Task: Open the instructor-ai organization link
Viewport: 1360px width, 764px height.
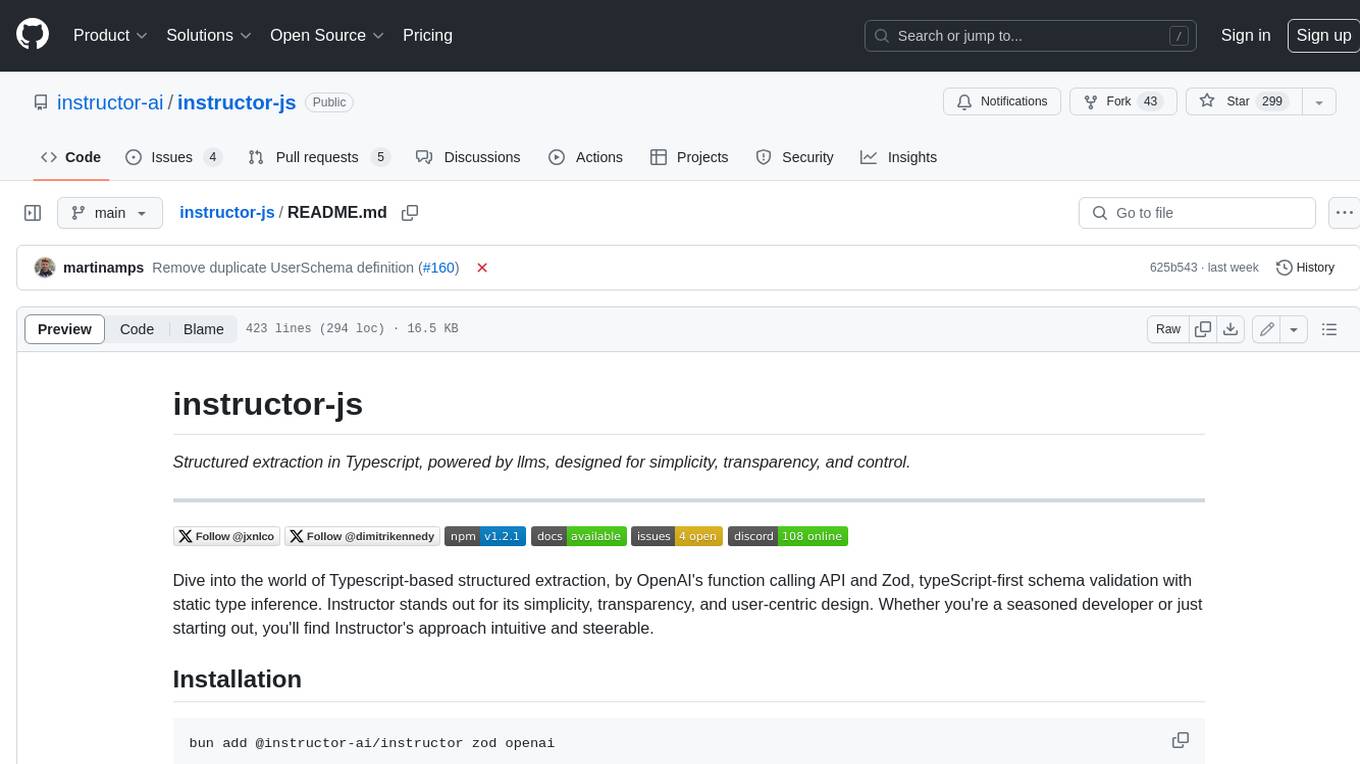Action: (110, 102)
